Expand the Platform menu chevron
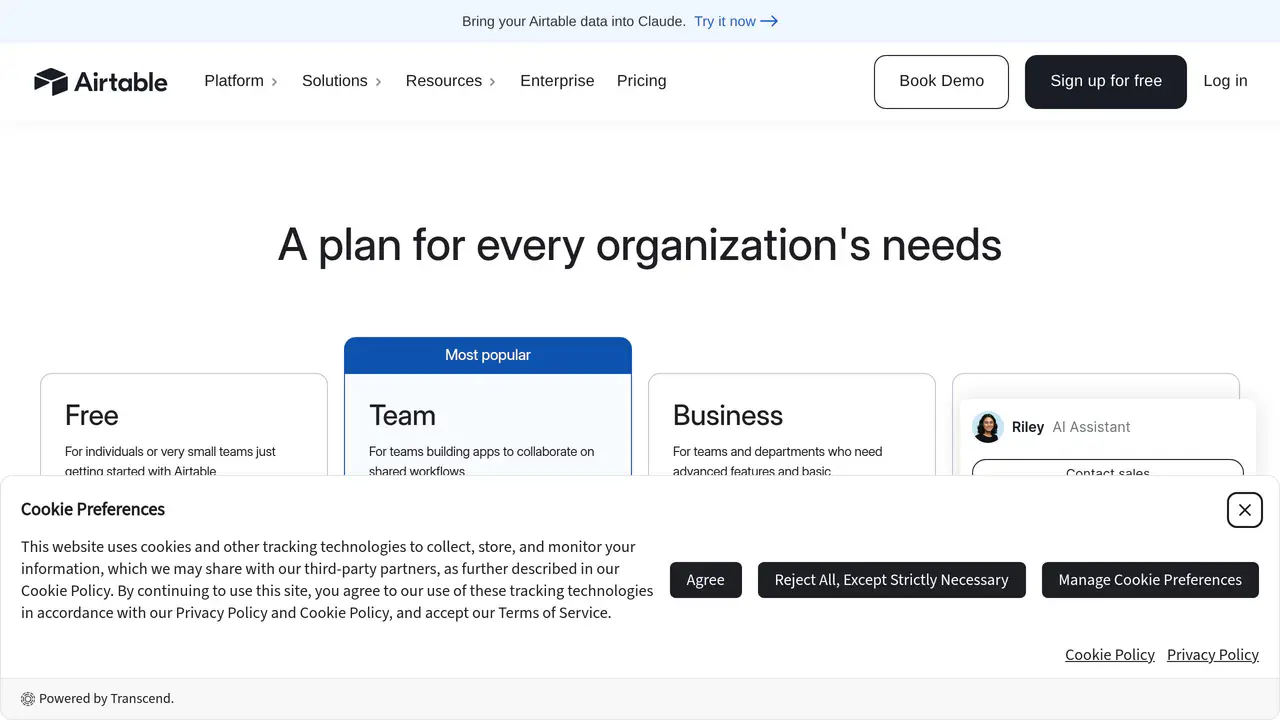The image size is (1280, 720). 274,82
